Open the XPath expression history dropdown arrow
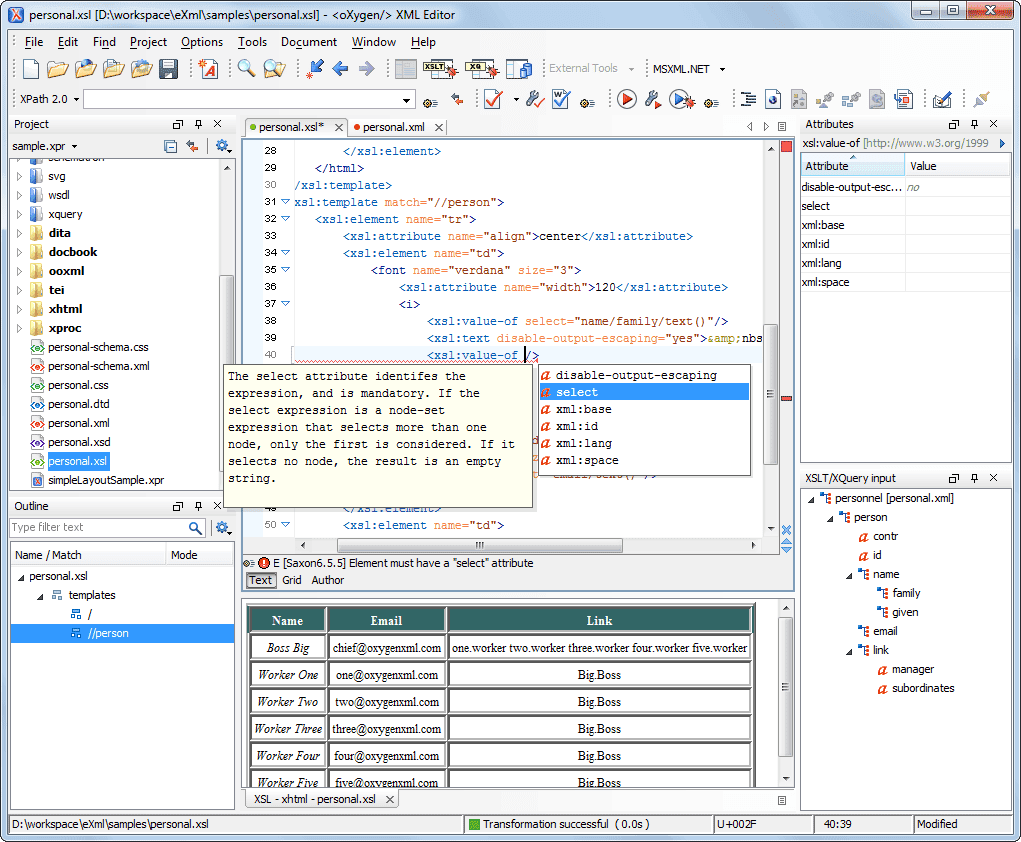 pos(406,100)
